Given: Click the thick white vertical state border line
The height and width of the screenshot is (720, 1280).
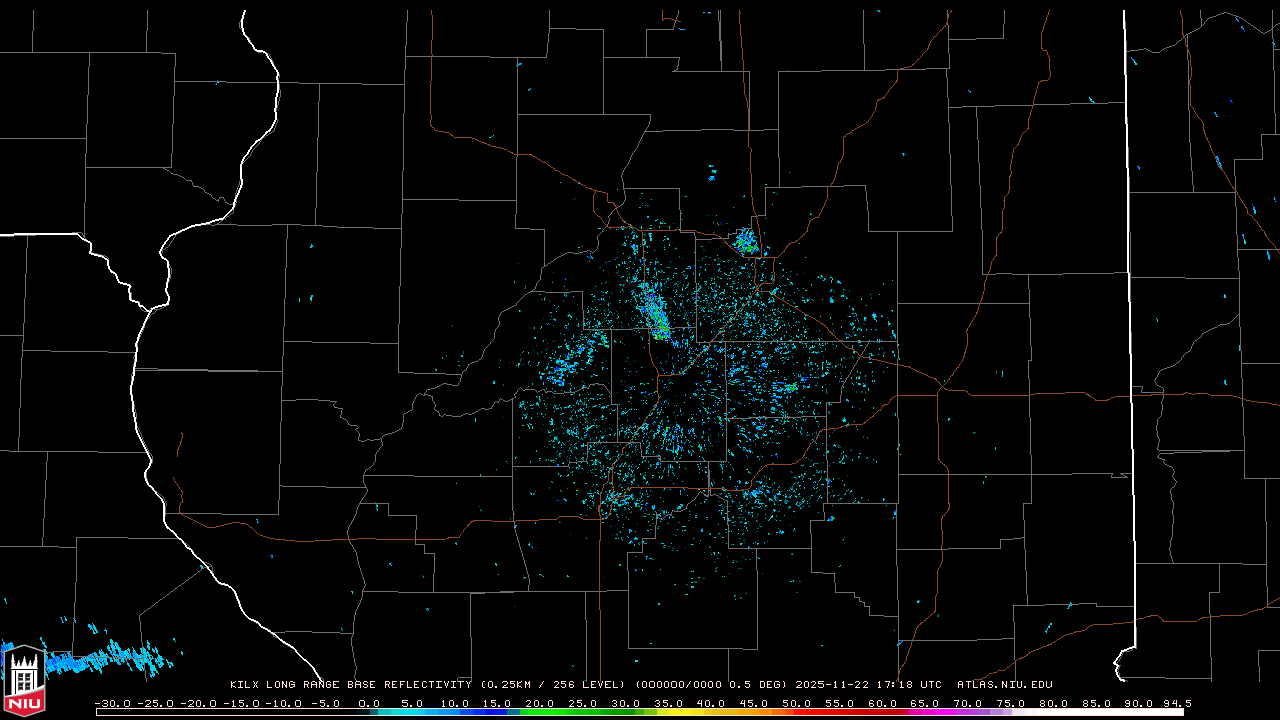Looking at the screenshot, I should click(1127, 300).
